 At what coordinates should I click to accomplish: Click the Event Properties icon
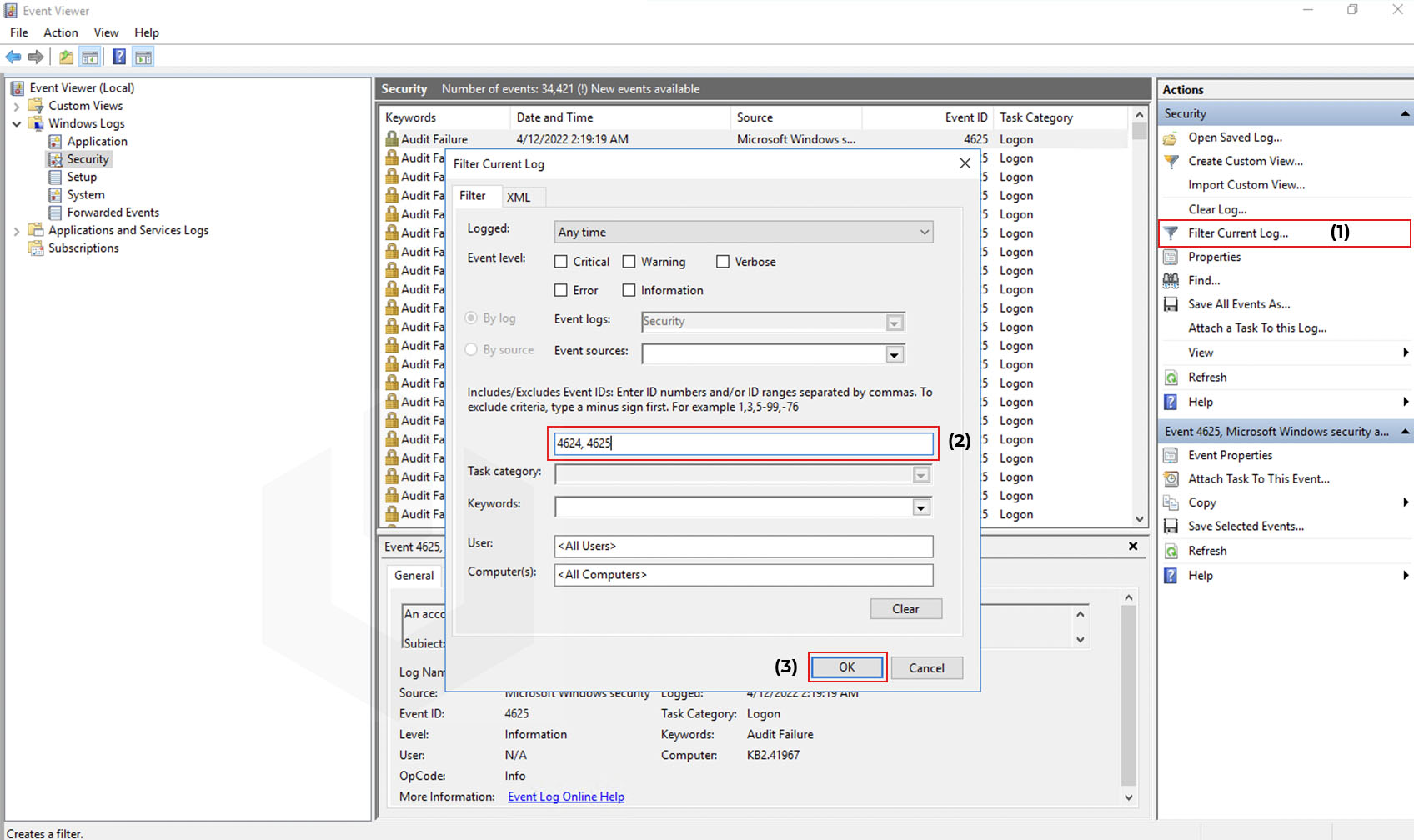click(x=1171, y=455)
